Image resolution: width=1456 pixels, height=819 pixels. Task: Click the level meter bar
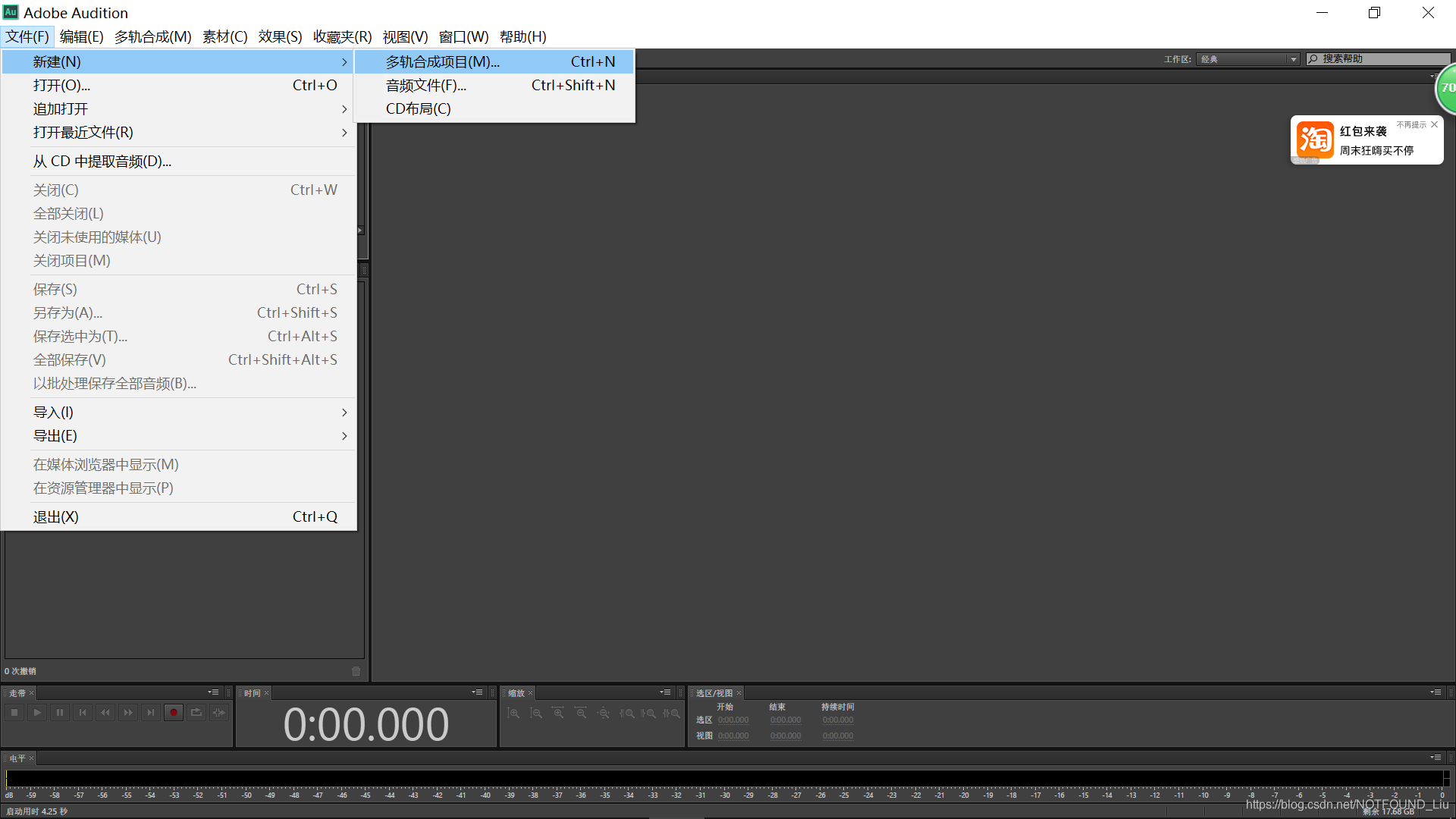724,779
